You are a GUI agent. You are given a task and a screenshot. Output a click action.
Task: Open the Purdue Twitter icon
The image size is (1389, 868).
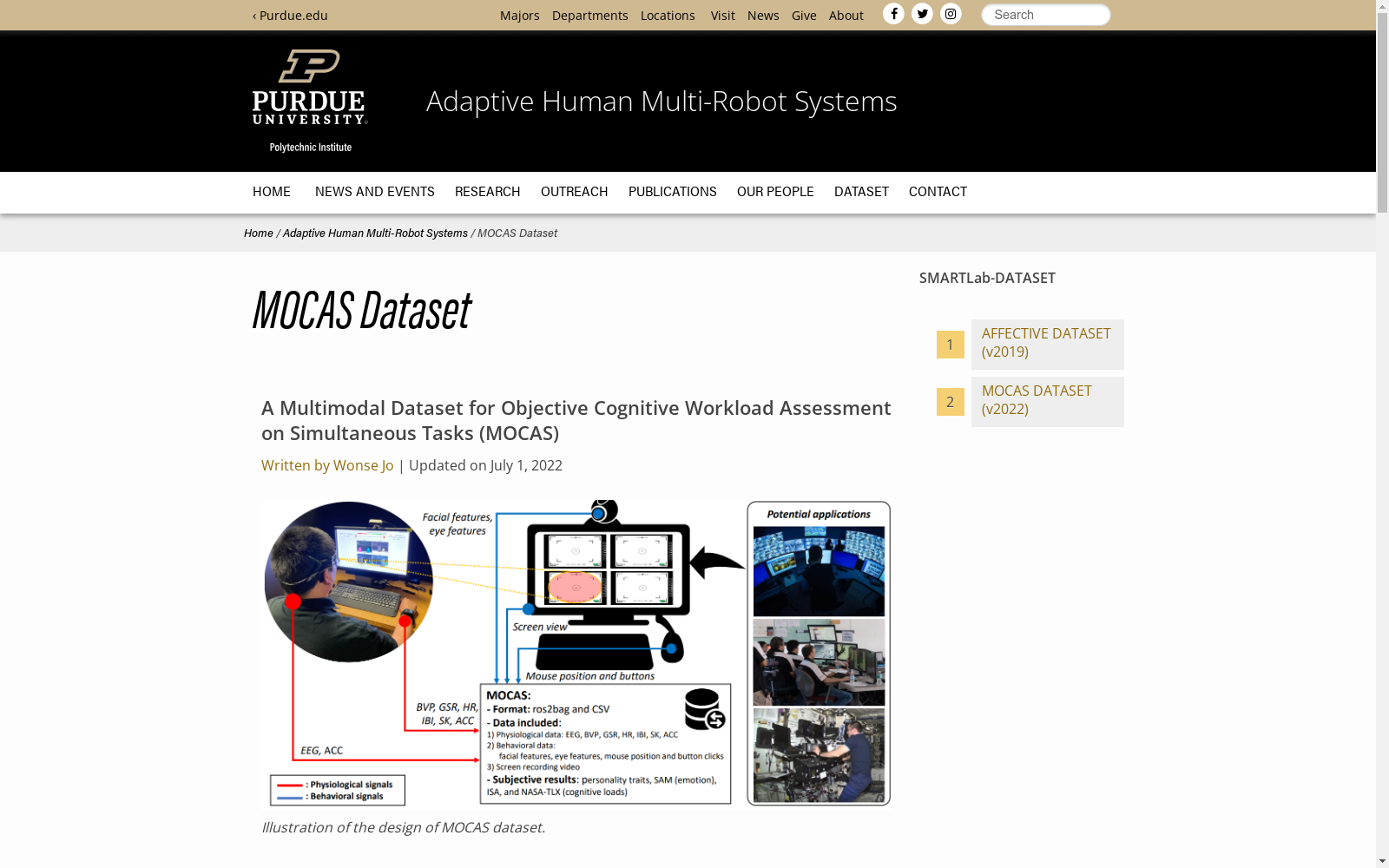click(x=922, y=14)
